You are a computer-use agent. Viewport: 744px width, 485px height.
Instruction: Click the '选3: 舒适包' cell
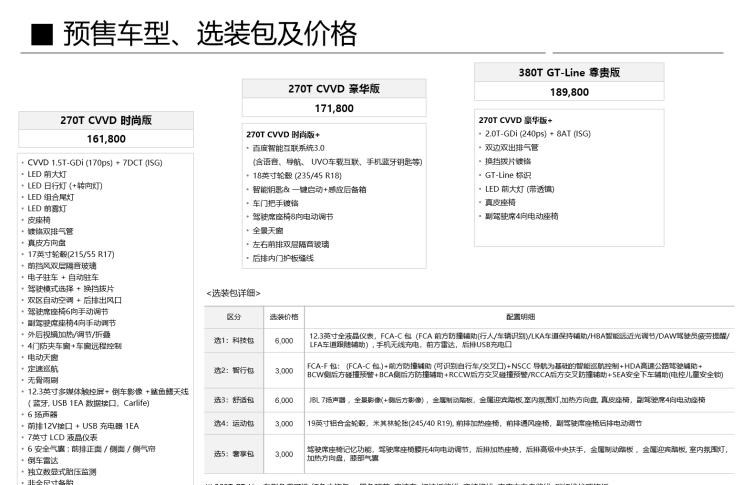coord(233,401)
